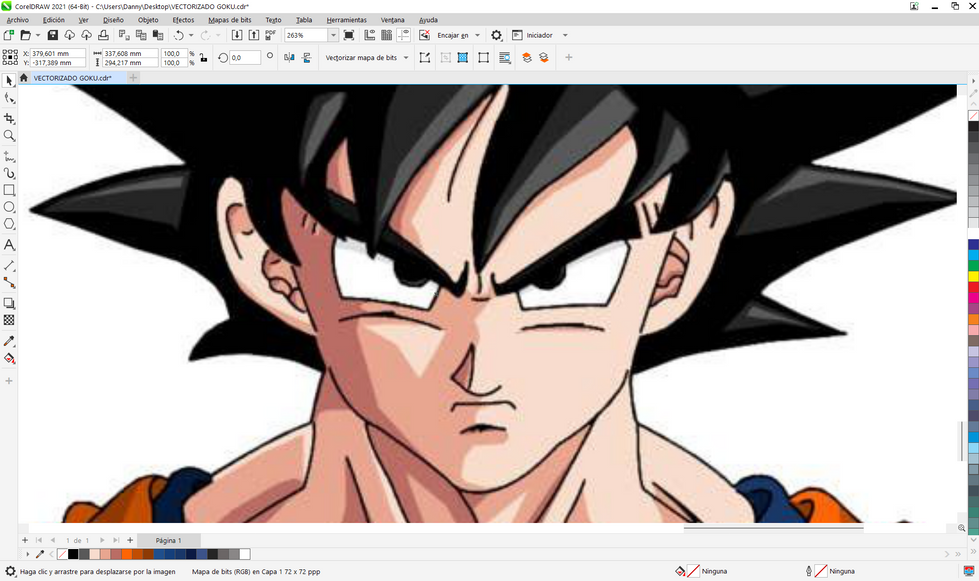Click the Export icon

(253, 36)
